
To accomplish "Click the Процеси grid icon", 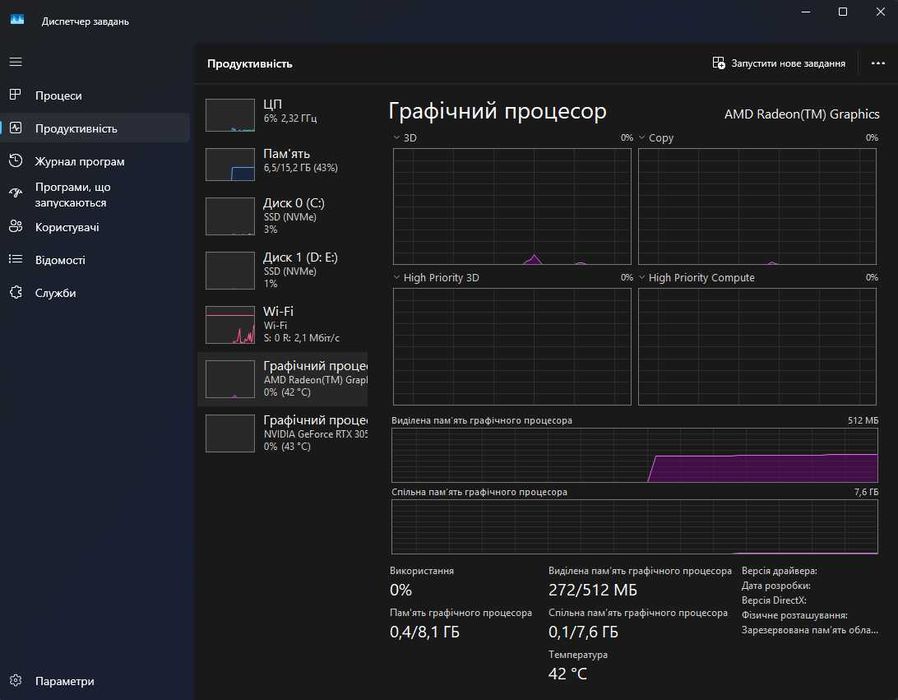I will pos(15,95).
